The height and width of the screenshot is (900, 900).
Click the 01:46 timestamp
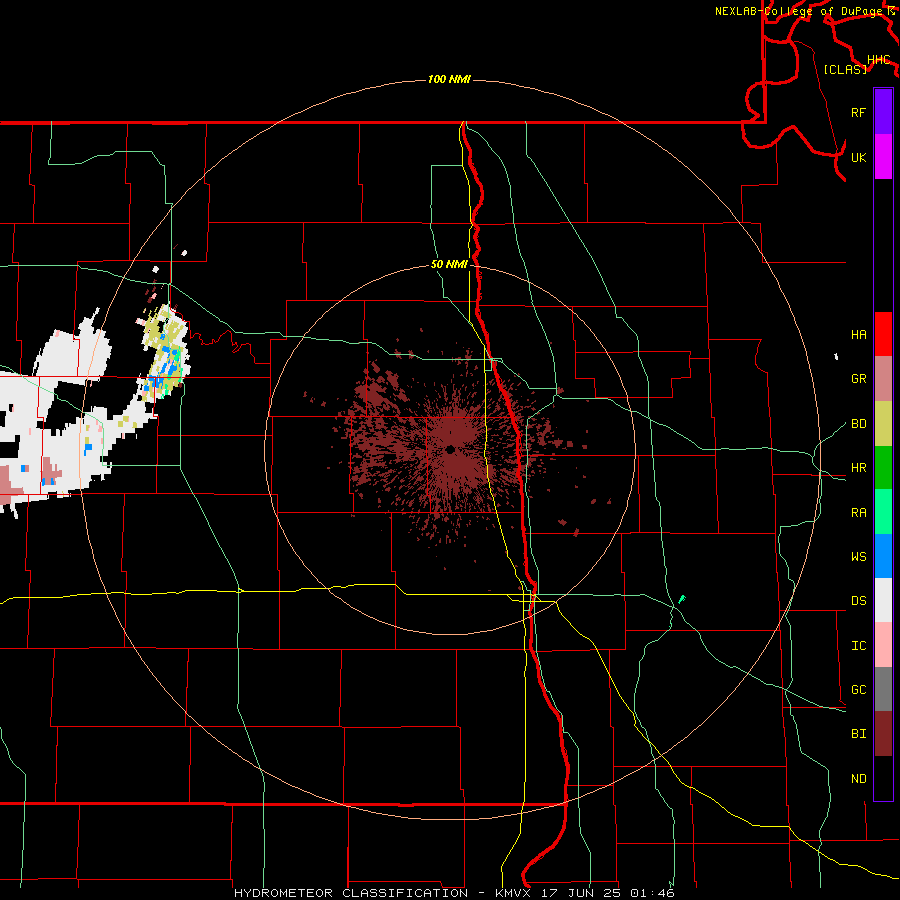point(652,893)
